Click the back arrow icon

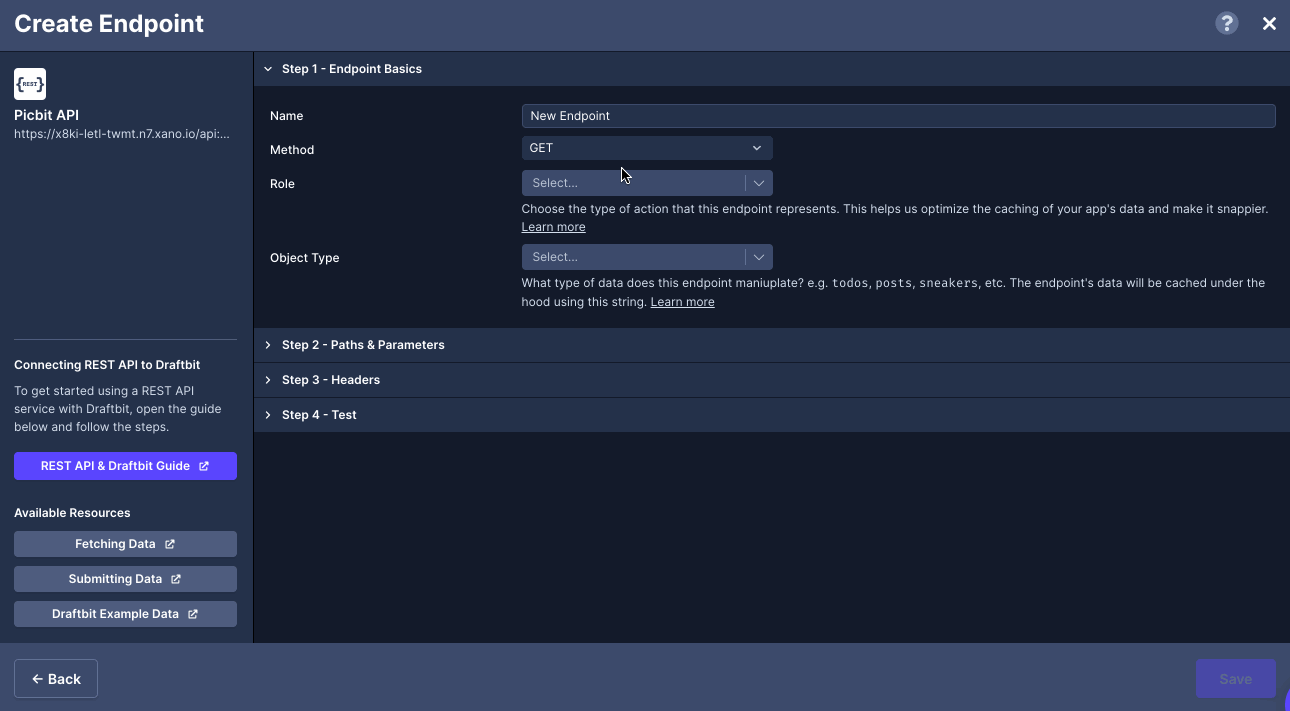pyautogui.click(x=37, y=679)
